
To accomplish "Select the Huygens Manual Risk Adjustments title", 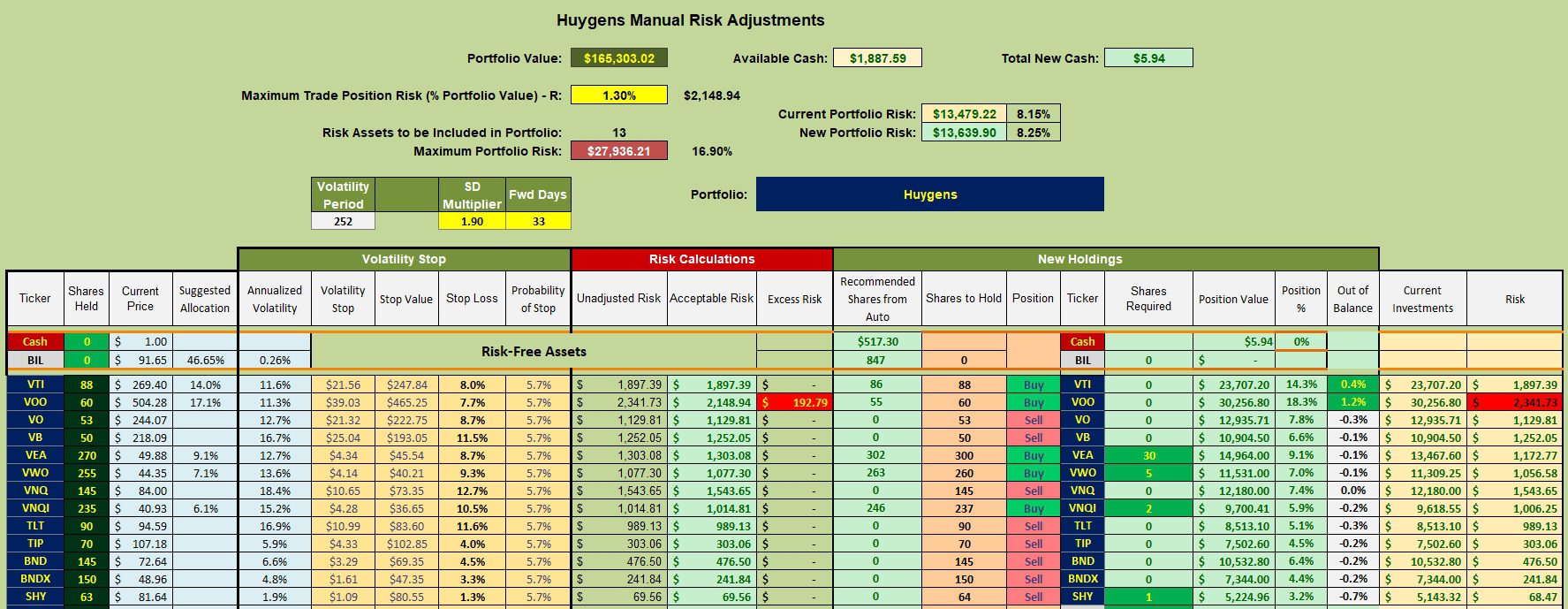I will coord(691,20).
